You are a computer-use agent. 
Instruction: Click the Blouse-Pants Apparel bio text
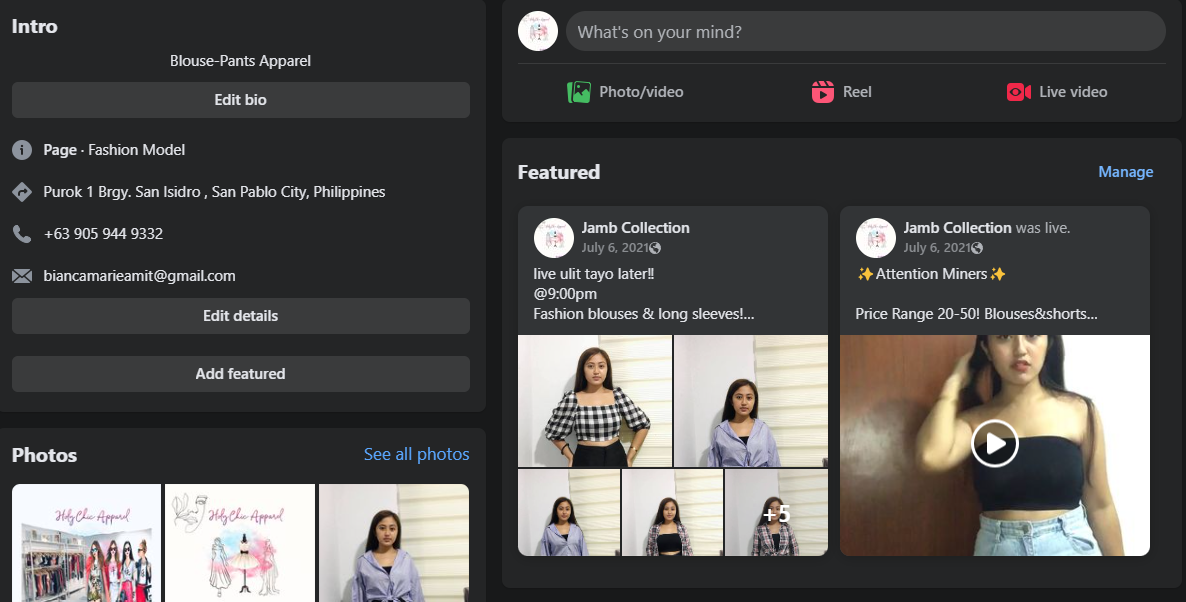tap(241, 61)
